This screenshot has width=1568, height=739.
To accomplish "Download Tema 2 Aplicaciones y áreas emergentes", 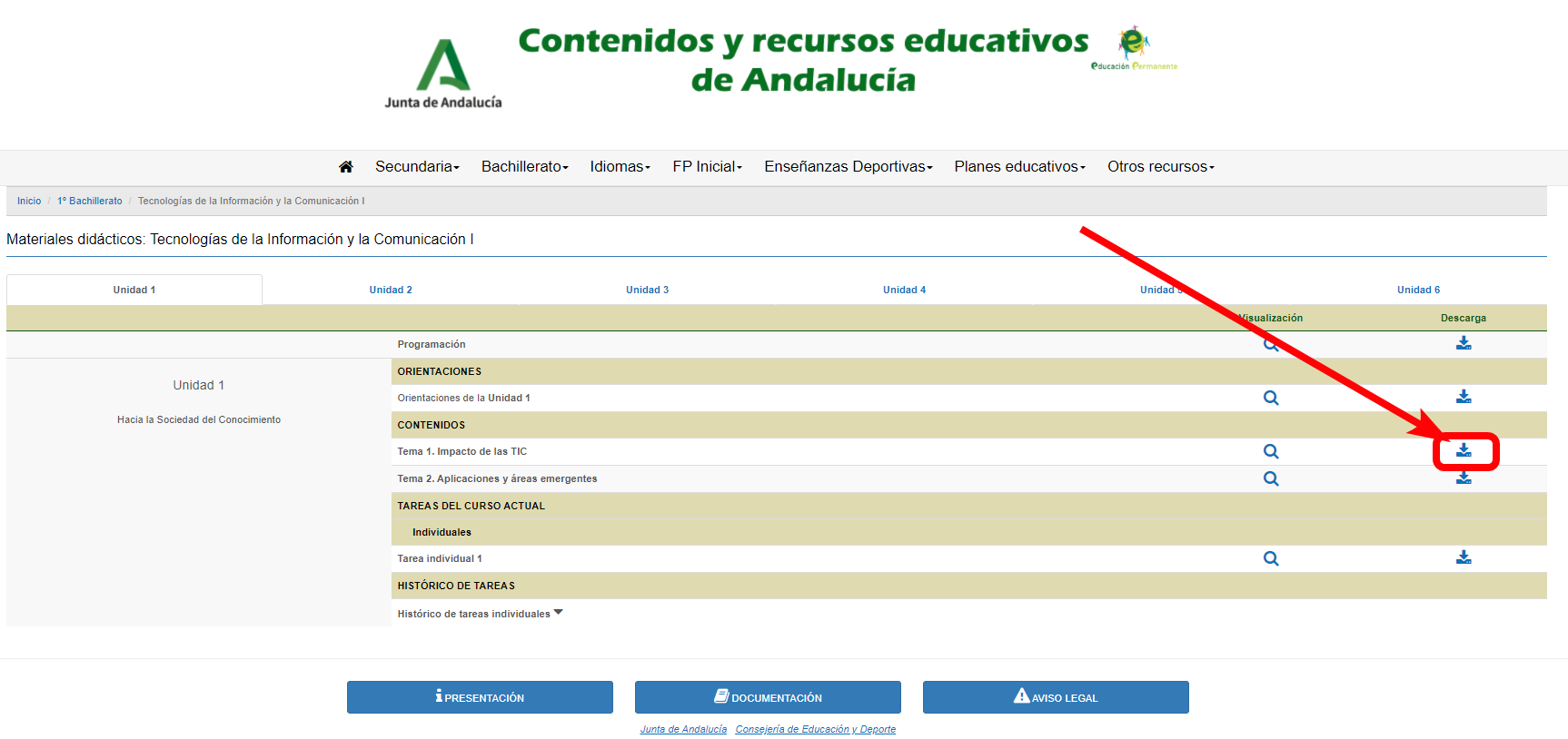I will point(1464,478).
